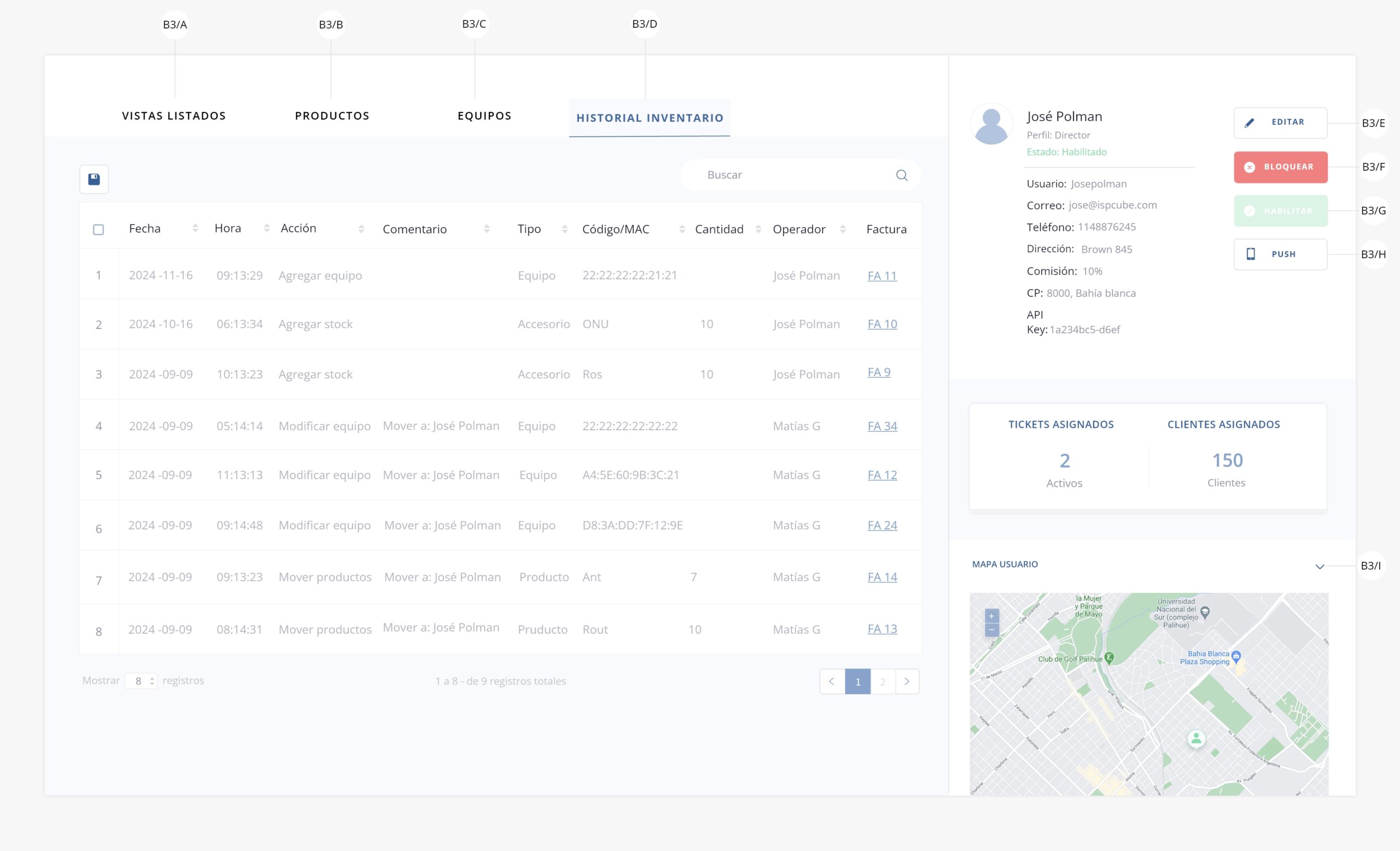Viewport: 1400px width, 851px height.
Task: Click the search magnifier icon
Action: click(x=901, y=175)
